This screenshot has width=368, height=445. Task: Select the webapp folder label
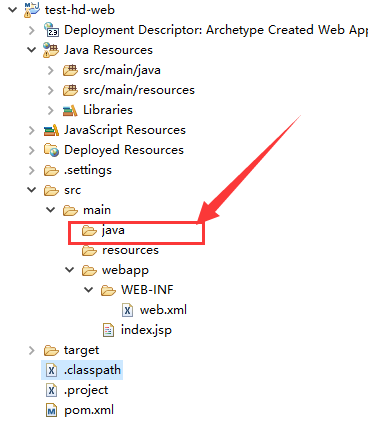pyautogui.click(x=125, y=270)
